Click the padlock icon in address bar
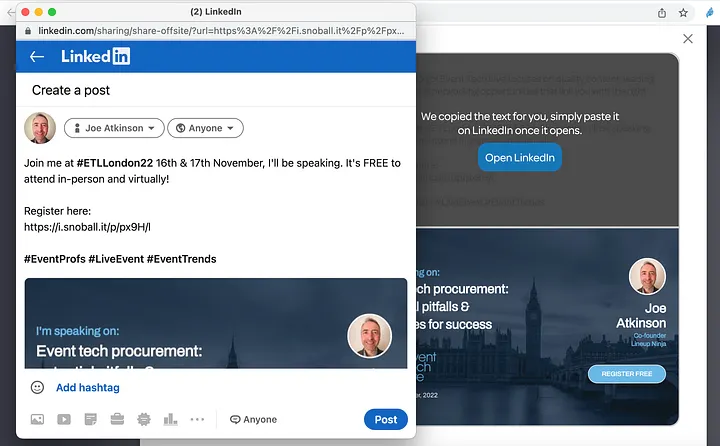720x446 pixels. pos(28,31)
